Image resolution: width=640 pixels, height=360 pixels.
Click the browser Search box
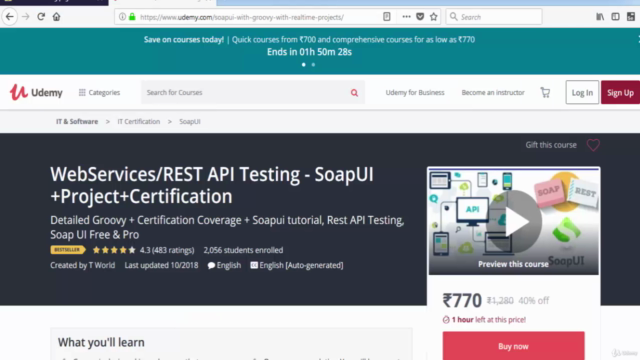point(494,17)
